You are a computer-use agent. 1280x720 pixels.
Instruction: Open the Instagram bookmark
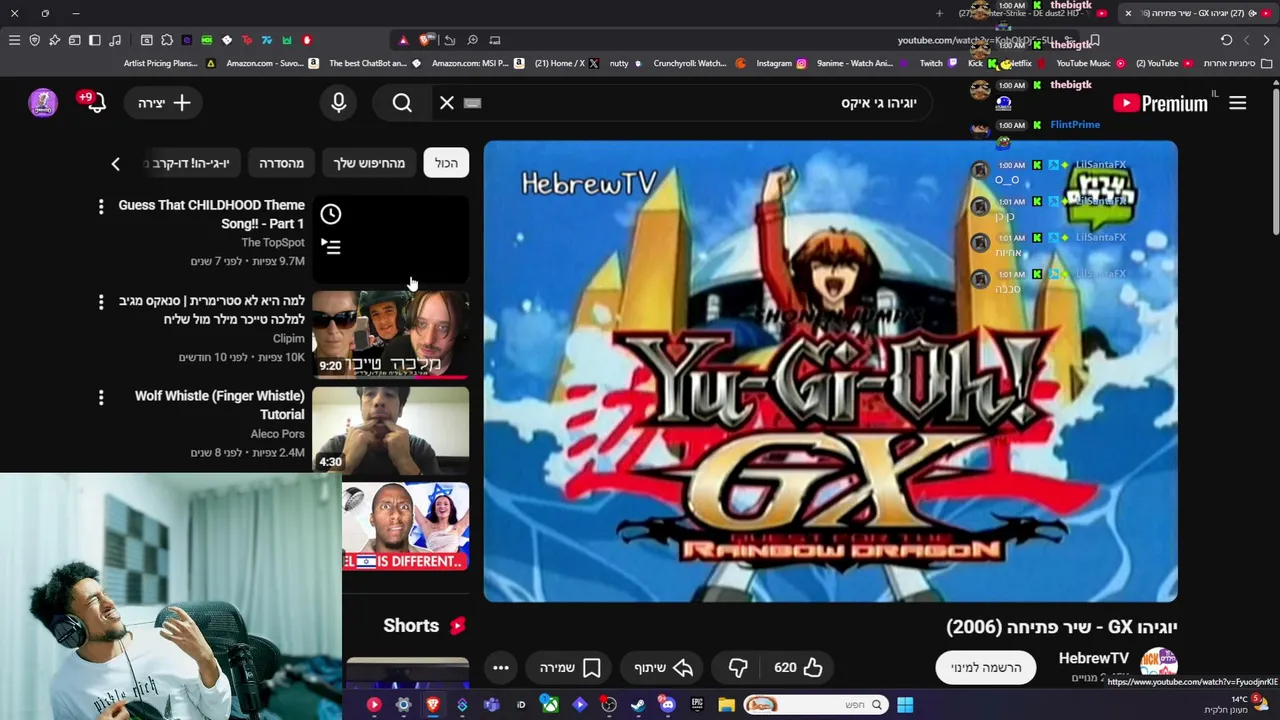pyautogui.click(x=781, y=63)
